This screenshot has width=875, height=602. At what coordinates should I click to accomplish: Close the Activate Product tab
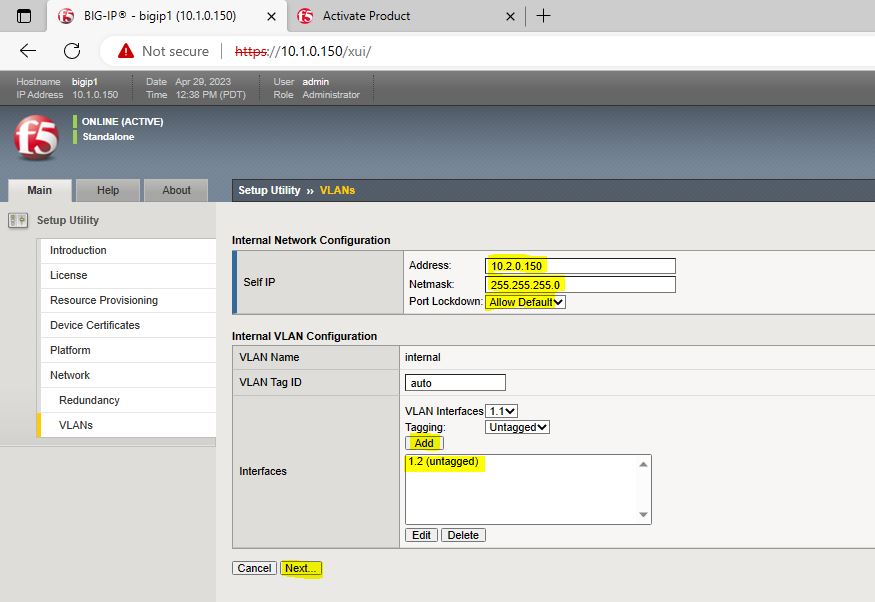click(511, 16)
